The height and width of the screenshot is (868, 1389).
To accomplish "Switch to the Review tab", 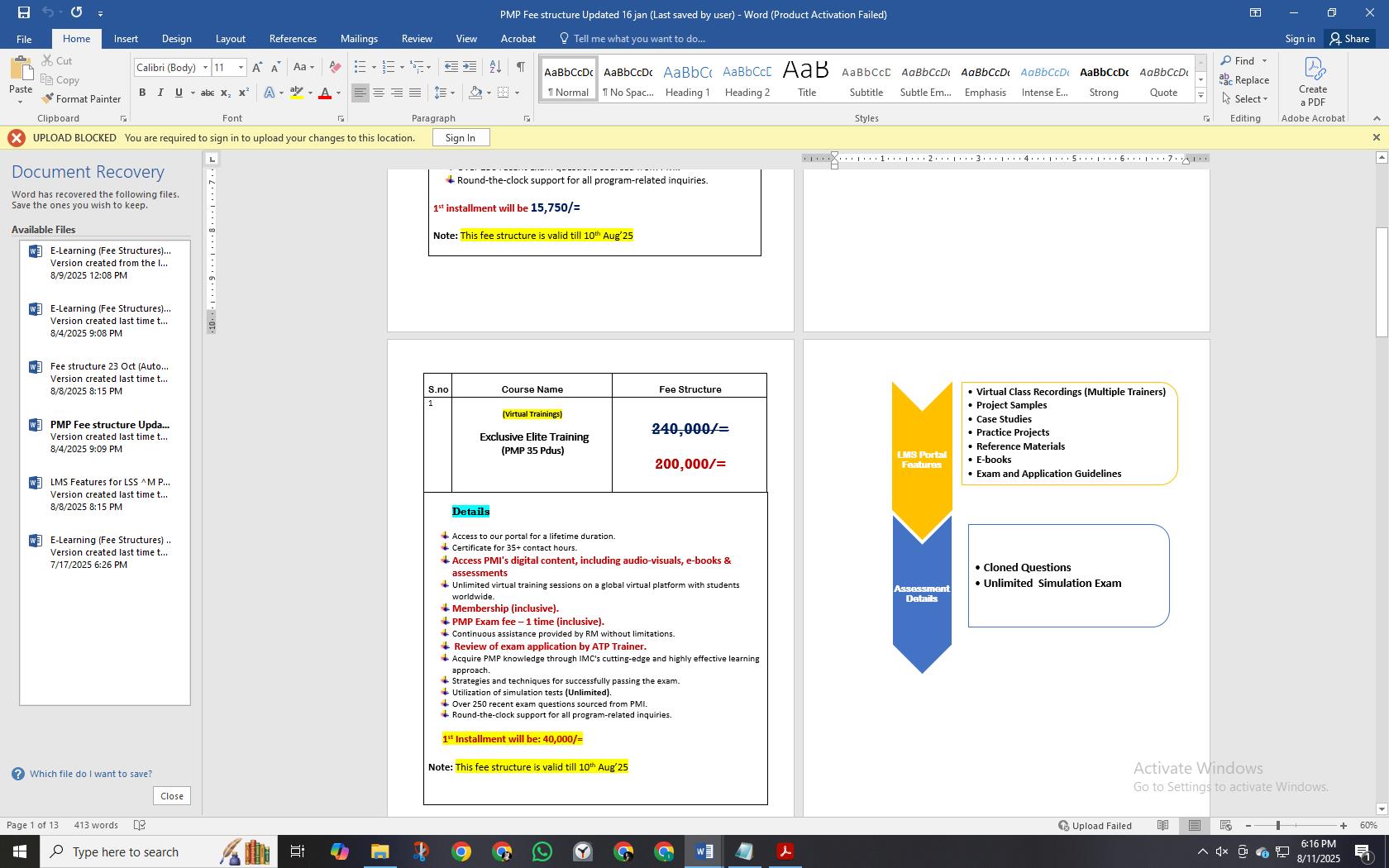I will (x=417, y=39).
